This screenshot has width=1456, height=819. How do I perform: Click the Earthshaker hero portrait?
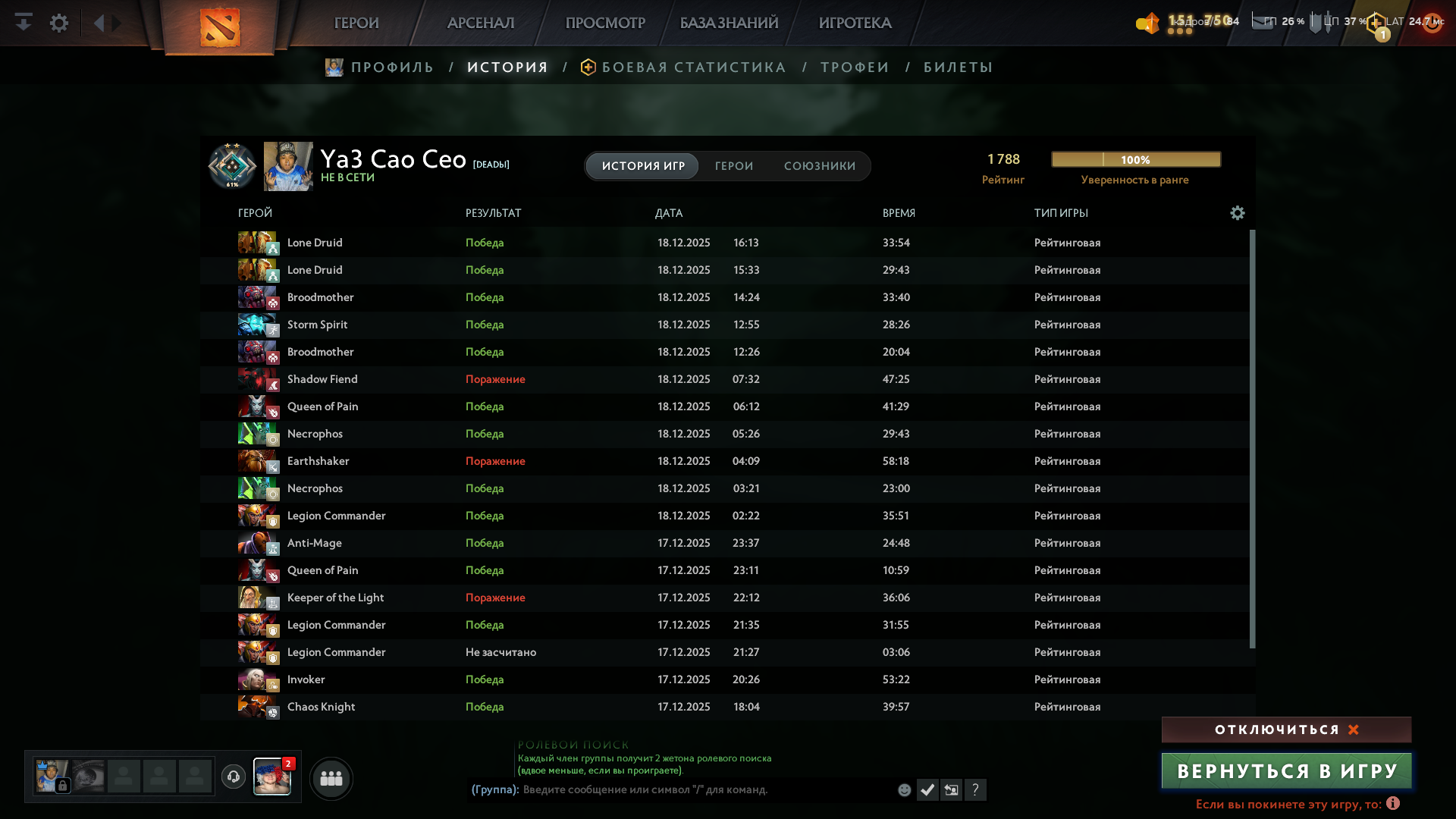tap(257, 461)
